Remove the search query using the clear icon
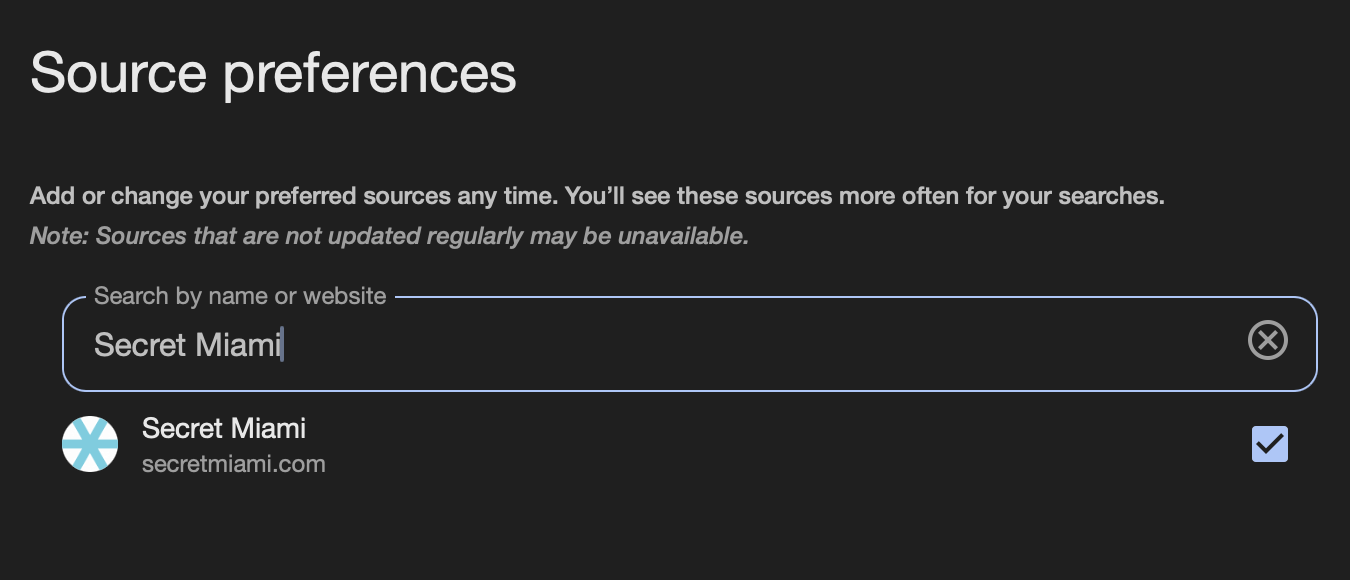This screenshot has height=580, width=1350. coord(1268,342)
